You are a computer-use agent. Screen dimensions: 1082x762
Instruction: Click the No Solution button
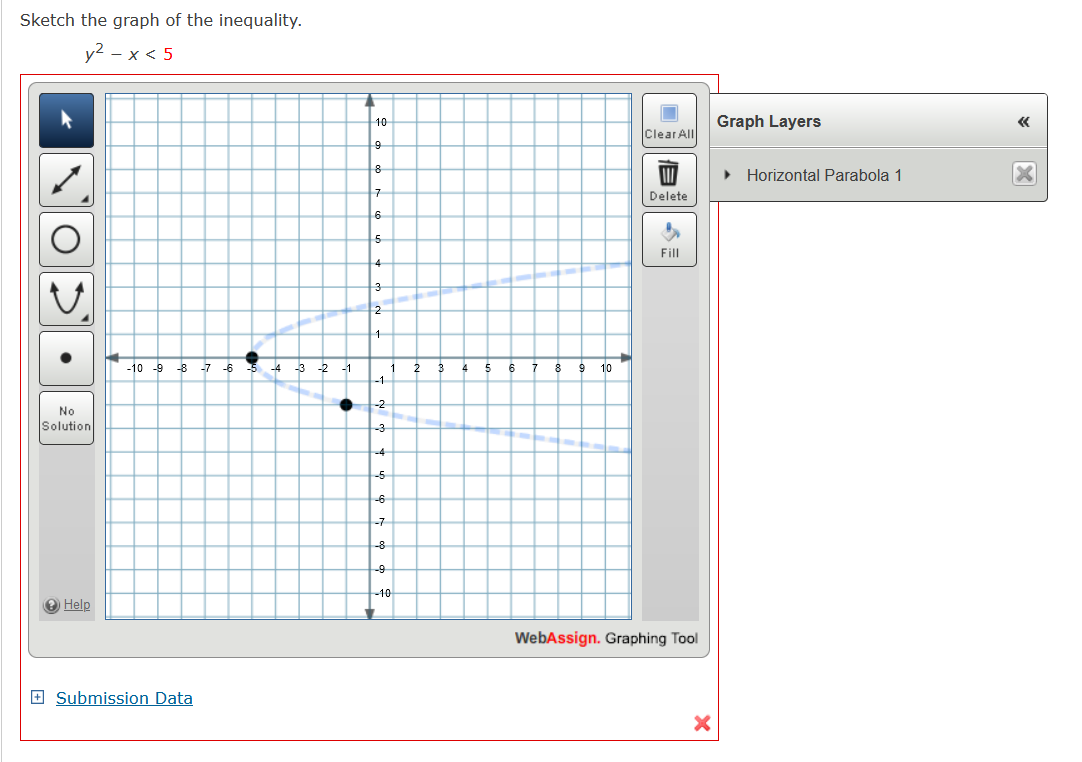tap(66, 418)
